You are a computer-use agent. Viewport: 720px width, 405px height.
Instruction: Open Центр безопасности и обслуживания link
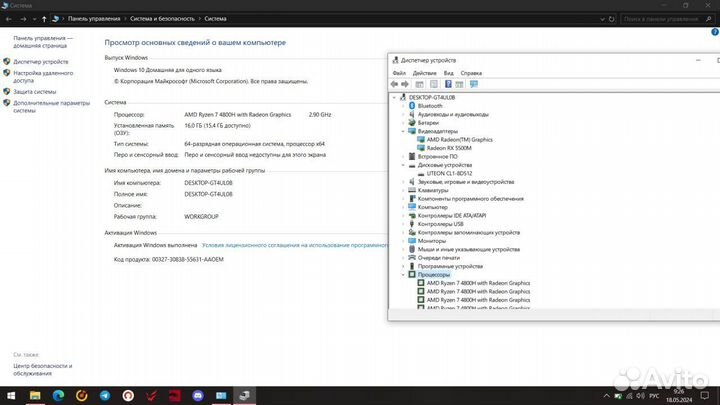[43, 370]
